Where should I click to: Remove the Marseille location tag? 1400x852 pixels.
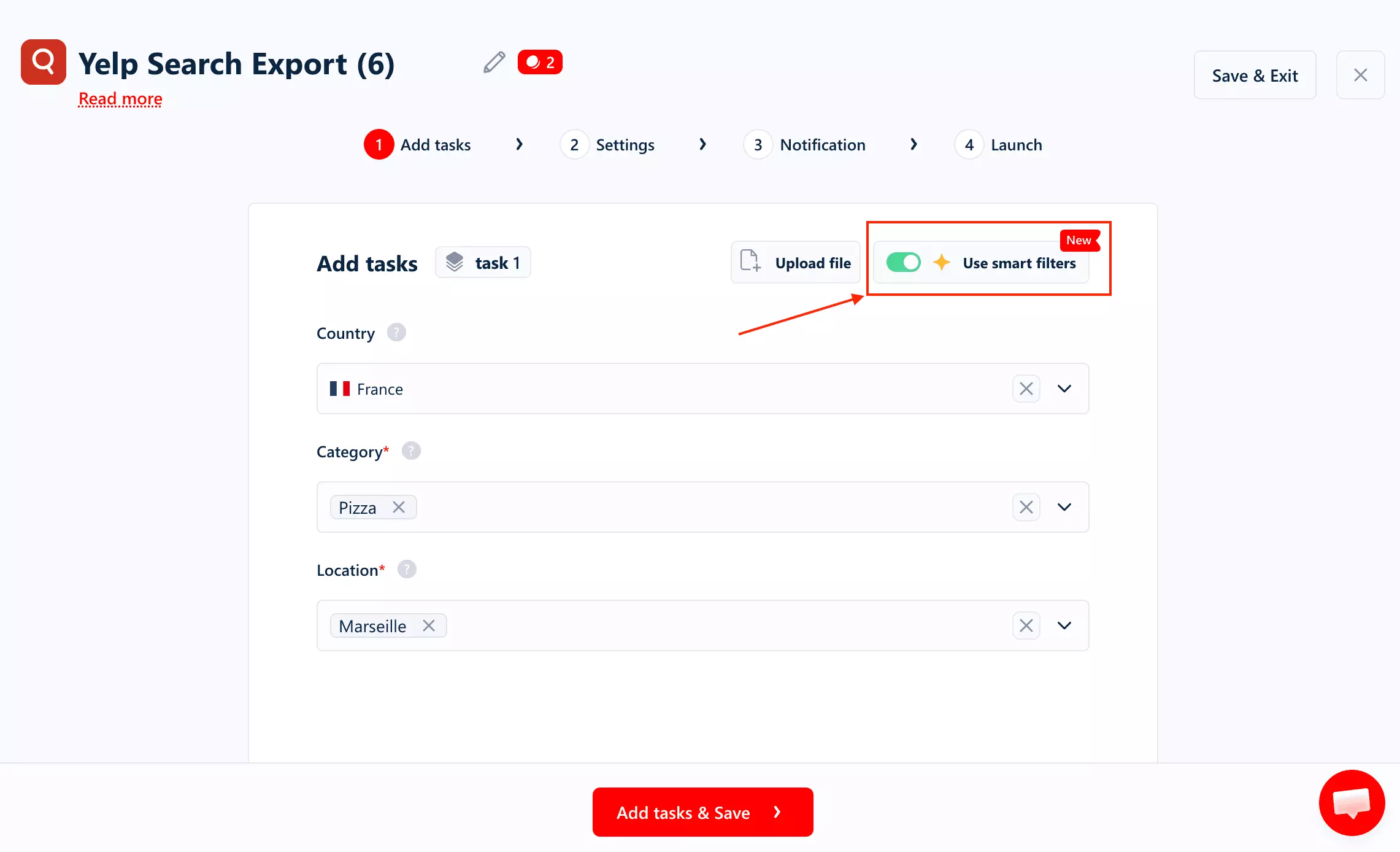(x=429, y=625)
